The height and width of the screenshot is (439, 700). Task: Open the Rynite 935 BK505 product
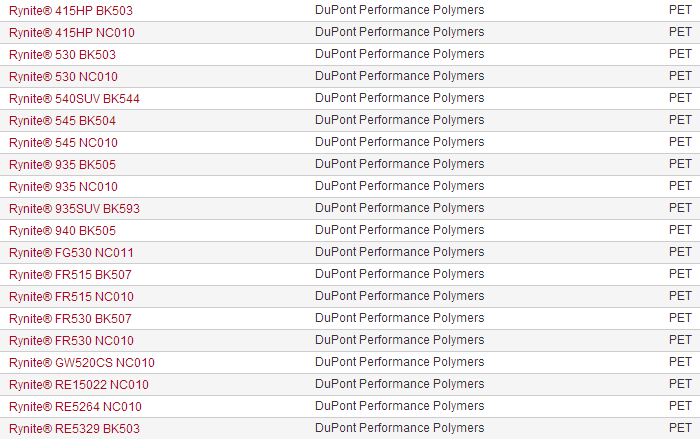point(62,164)
